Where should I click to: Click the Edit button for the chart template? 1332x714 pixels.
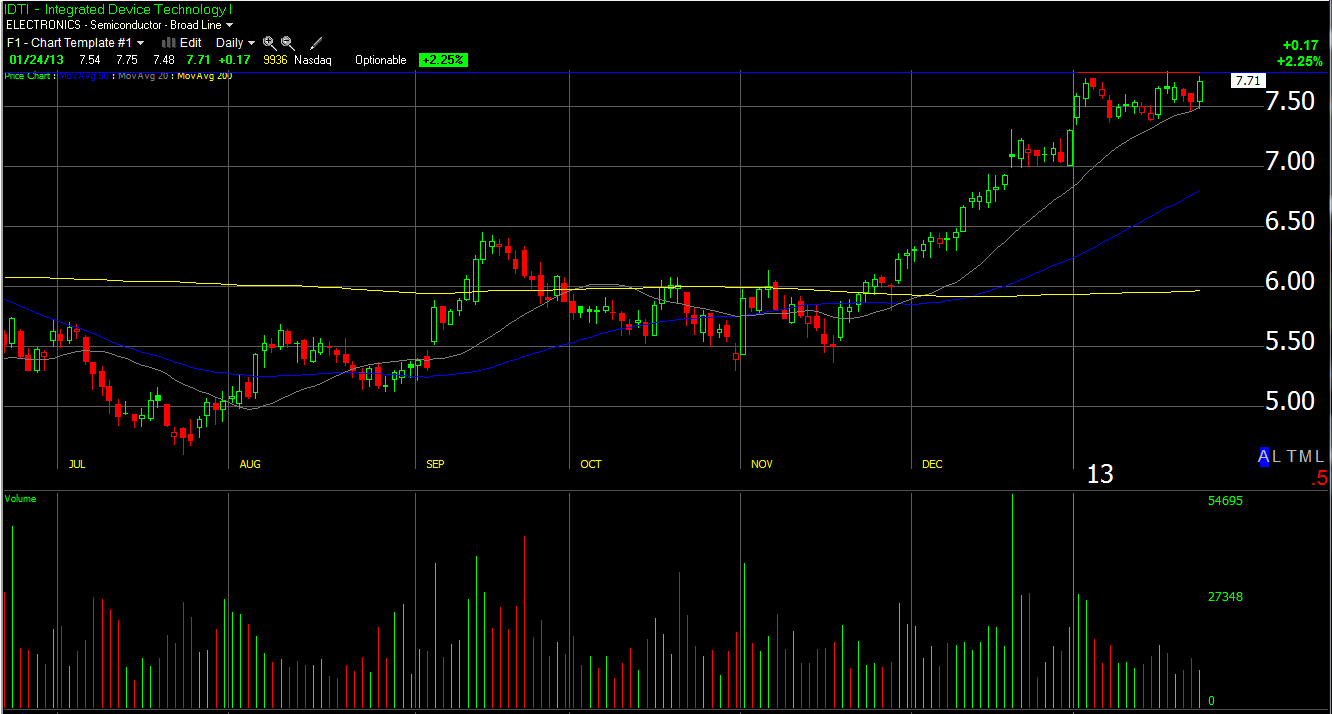point(190,43)
